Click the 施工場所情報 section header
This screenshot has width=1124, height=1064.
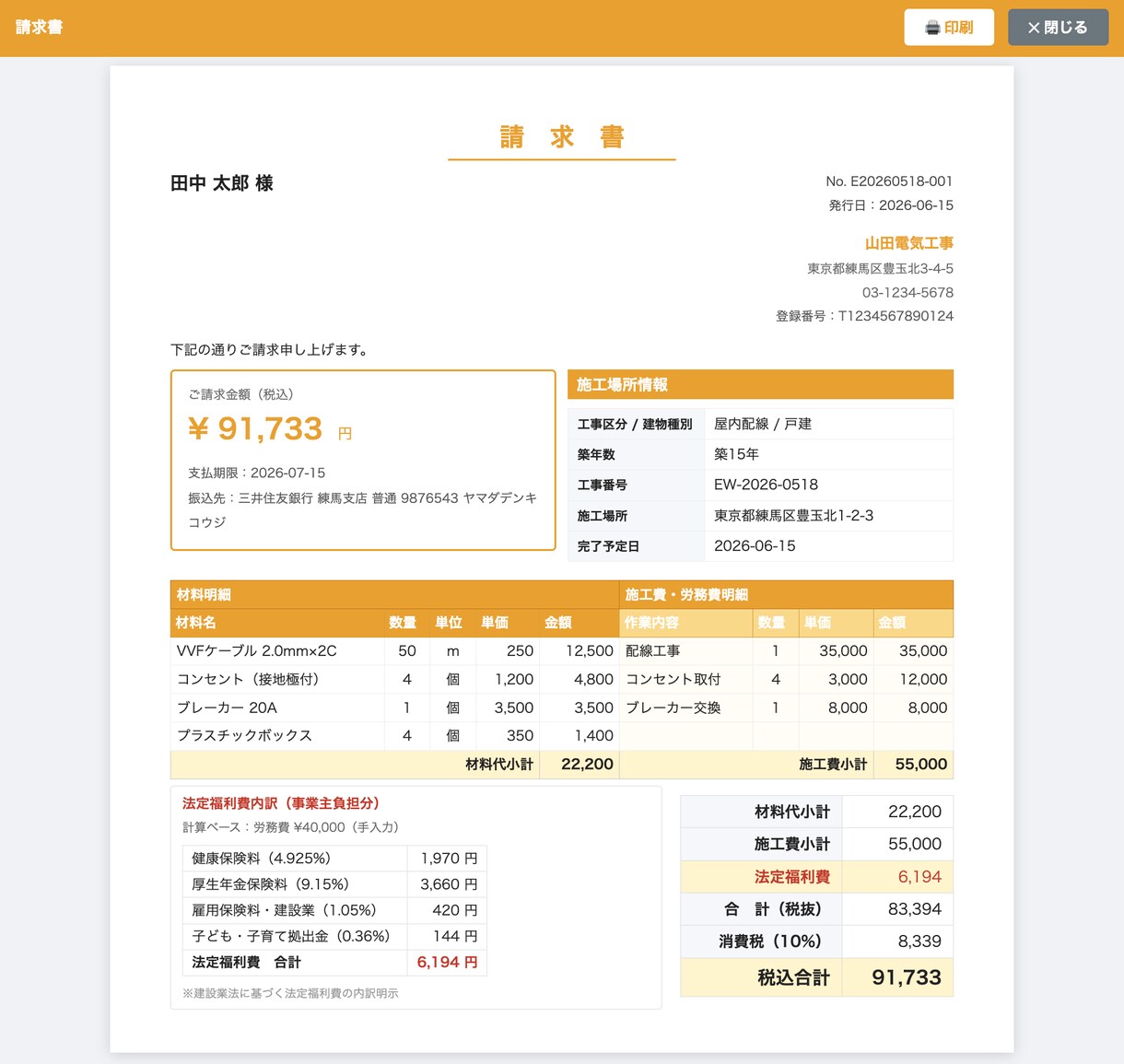tap(760, 385)
